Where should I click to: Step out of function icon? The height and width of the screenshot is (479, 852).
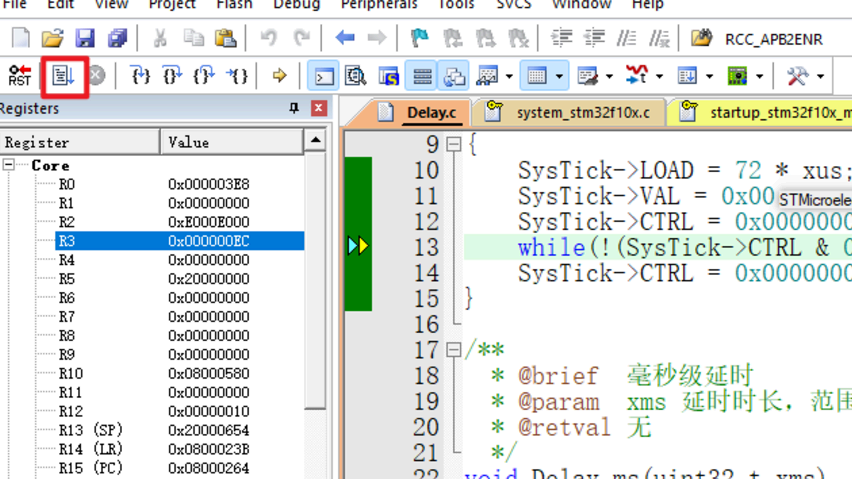pos(204,75)
